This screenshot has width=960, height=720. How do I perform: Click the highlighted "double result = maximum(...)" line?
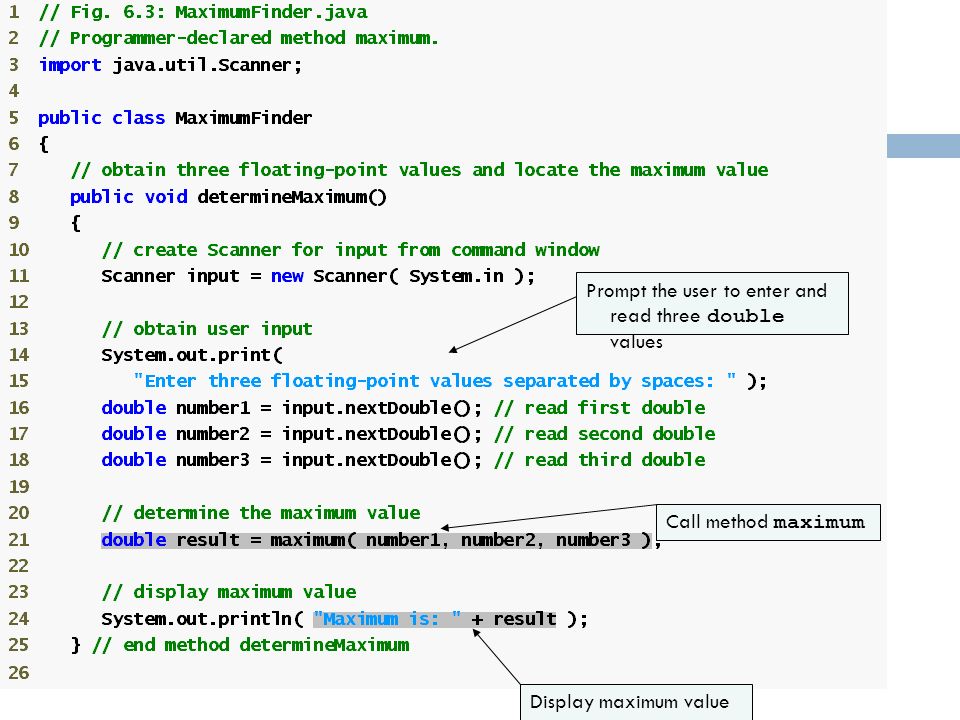point(381,539)
